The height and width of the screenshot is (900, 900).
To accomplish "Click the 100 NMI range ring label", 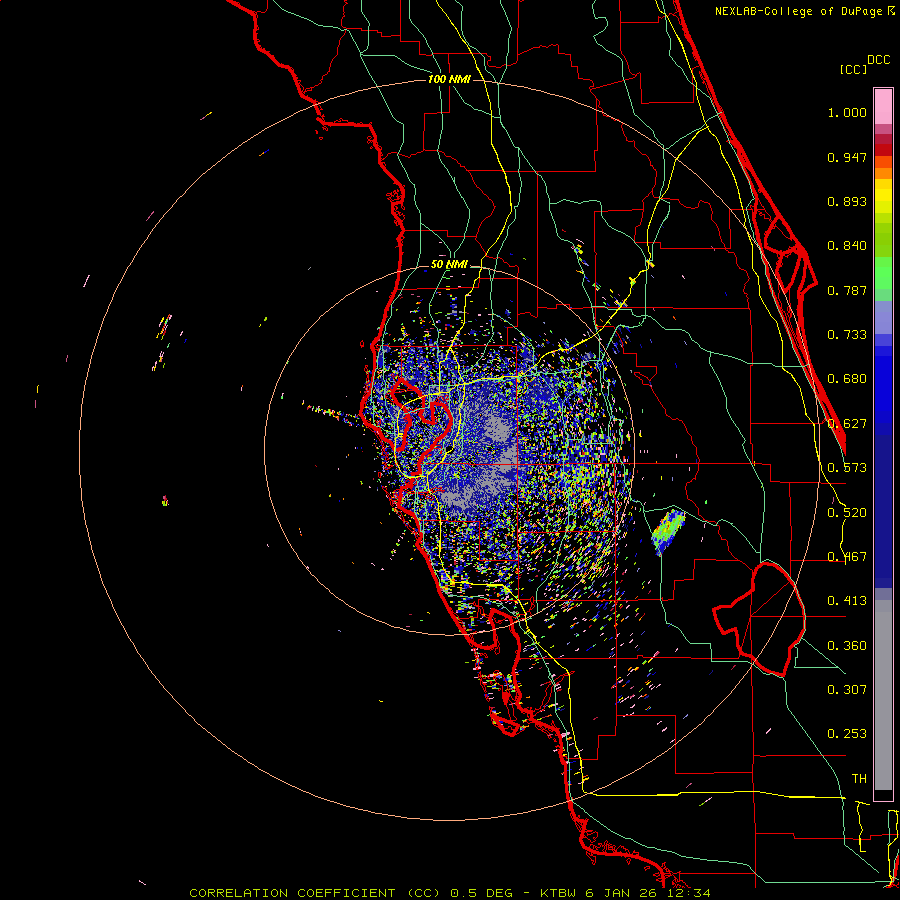I will [x=449, y=79].
